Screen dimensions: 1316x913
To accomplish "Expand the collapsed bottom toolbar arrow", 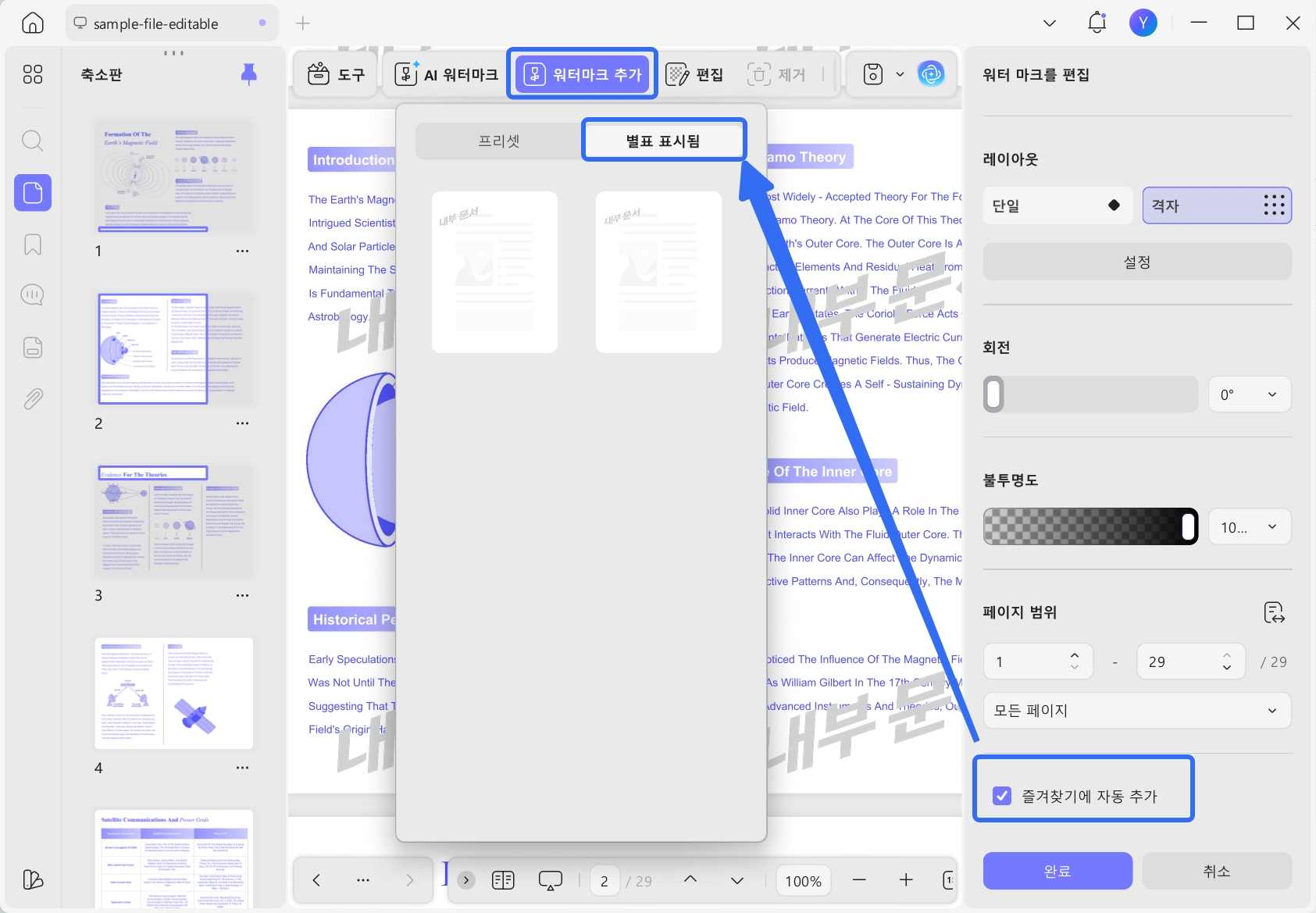I will pos(466,880).
